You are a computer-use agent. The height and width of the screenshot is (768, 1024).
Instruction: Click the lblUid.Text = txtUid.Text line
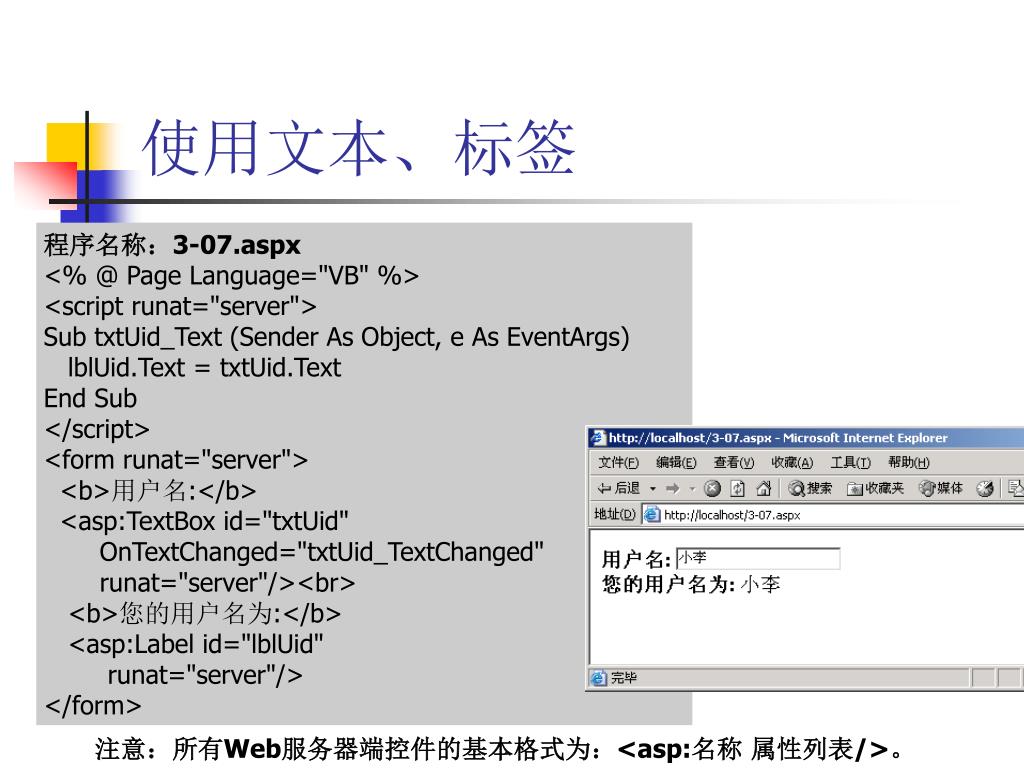[x=204, y=368]
